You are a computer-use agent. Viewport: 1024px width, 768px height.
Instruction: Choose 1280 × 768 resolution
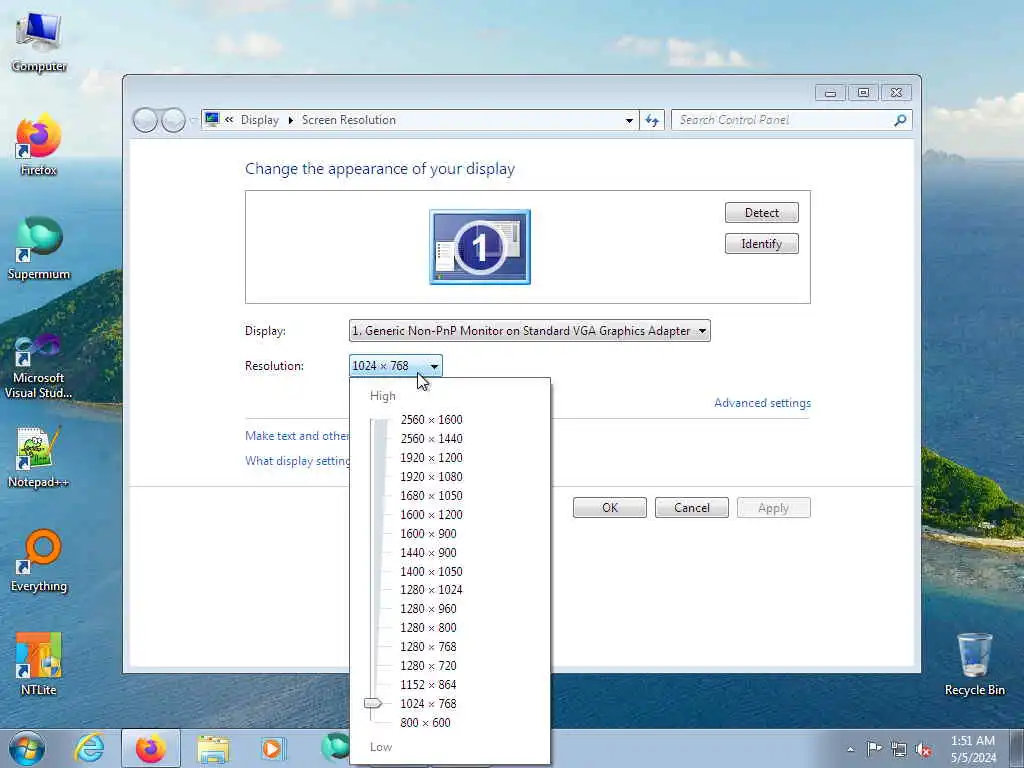(x=428, y=647)
